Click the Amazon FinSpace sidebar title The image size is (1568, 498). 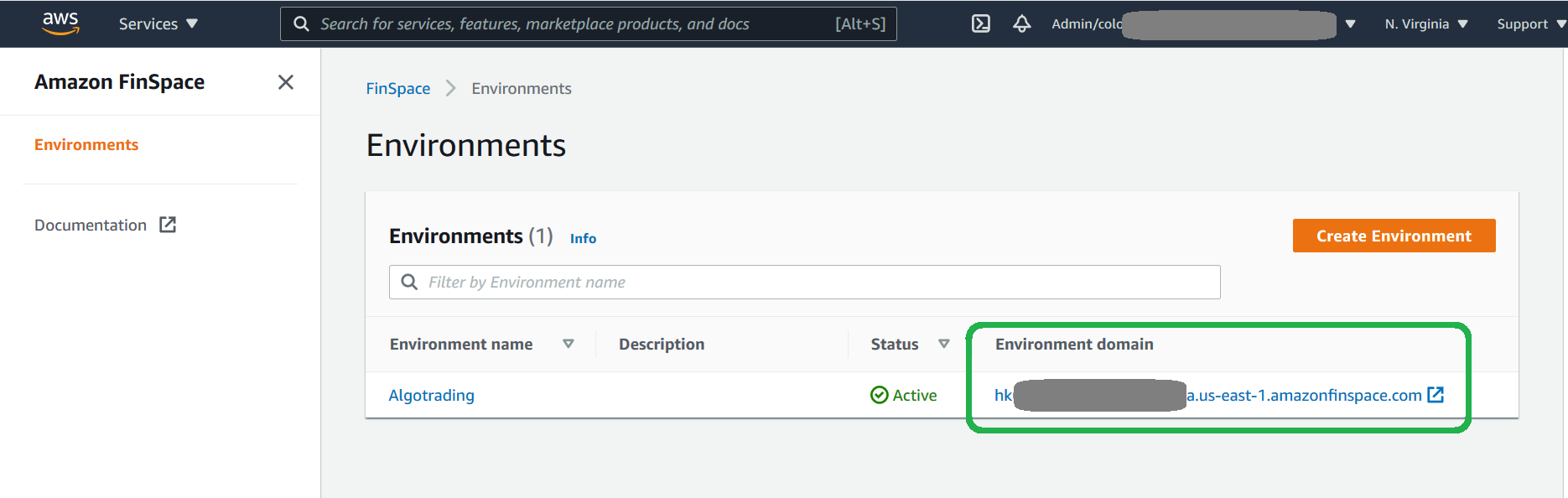(x=120, y=82)
